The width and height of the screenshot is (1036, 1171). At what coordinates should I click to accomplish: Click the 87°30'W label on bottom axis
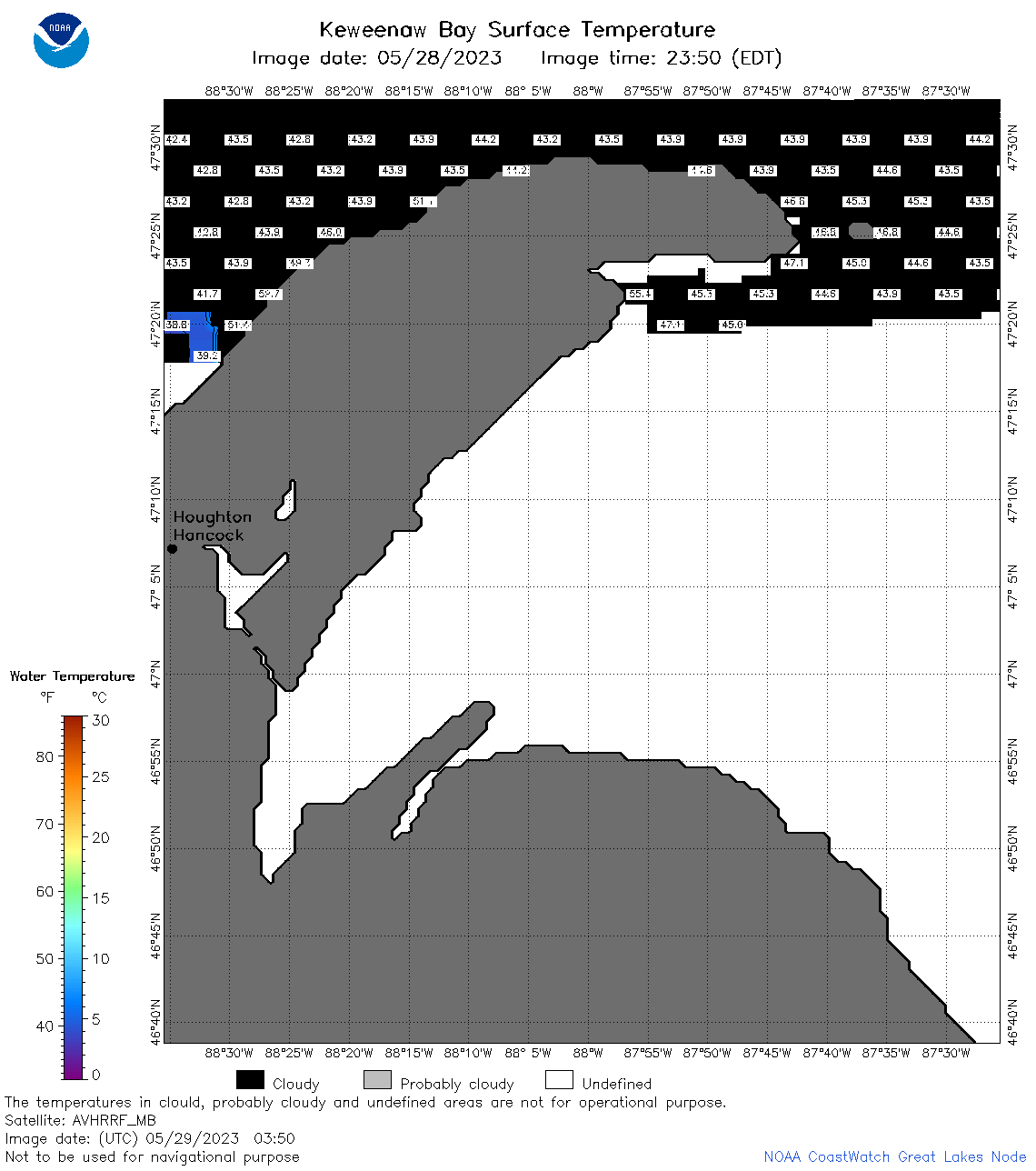tap(946, 1053)
